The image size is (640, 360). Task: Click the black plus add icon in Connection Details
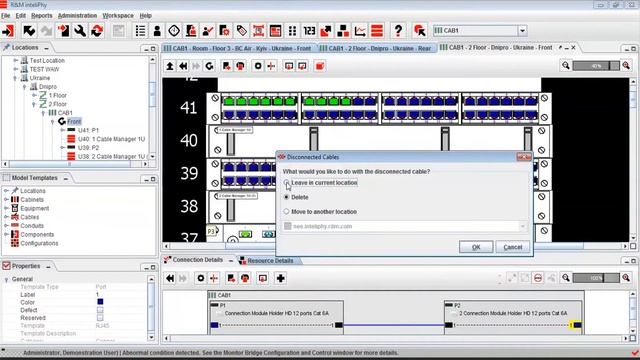[x=280, y=278]
